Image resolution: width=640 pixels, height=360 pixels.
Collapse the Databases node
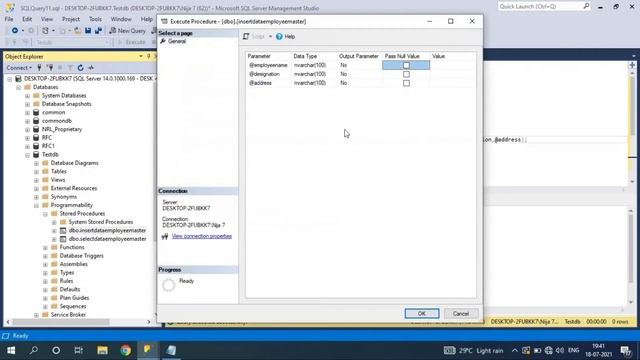[18, 87]
